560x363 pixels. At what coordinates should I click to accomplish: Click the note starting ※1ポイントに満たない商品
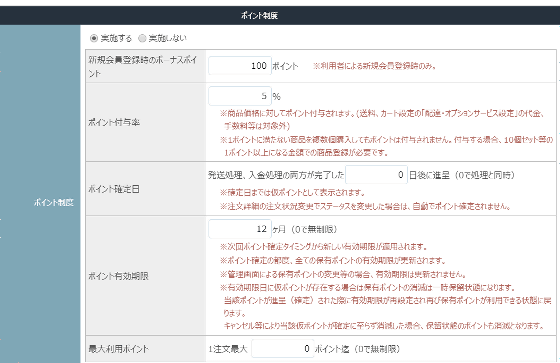[386, 146]
